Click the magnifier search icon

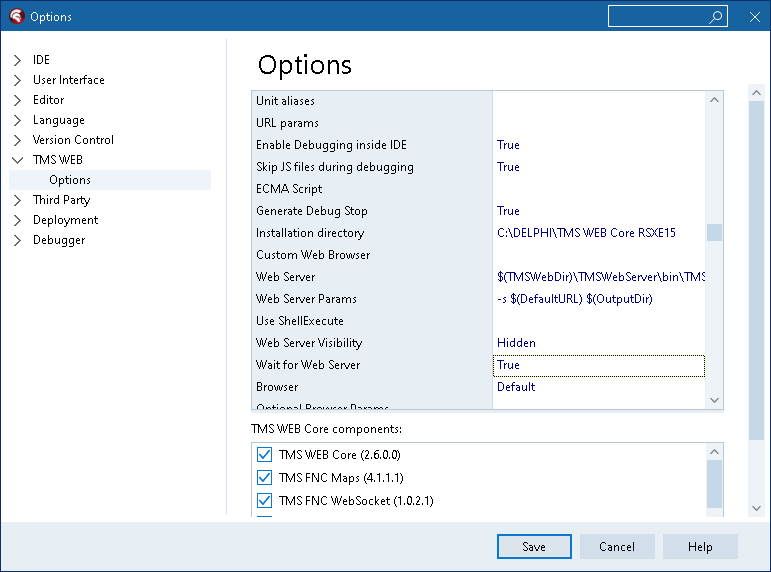point(716,16)
